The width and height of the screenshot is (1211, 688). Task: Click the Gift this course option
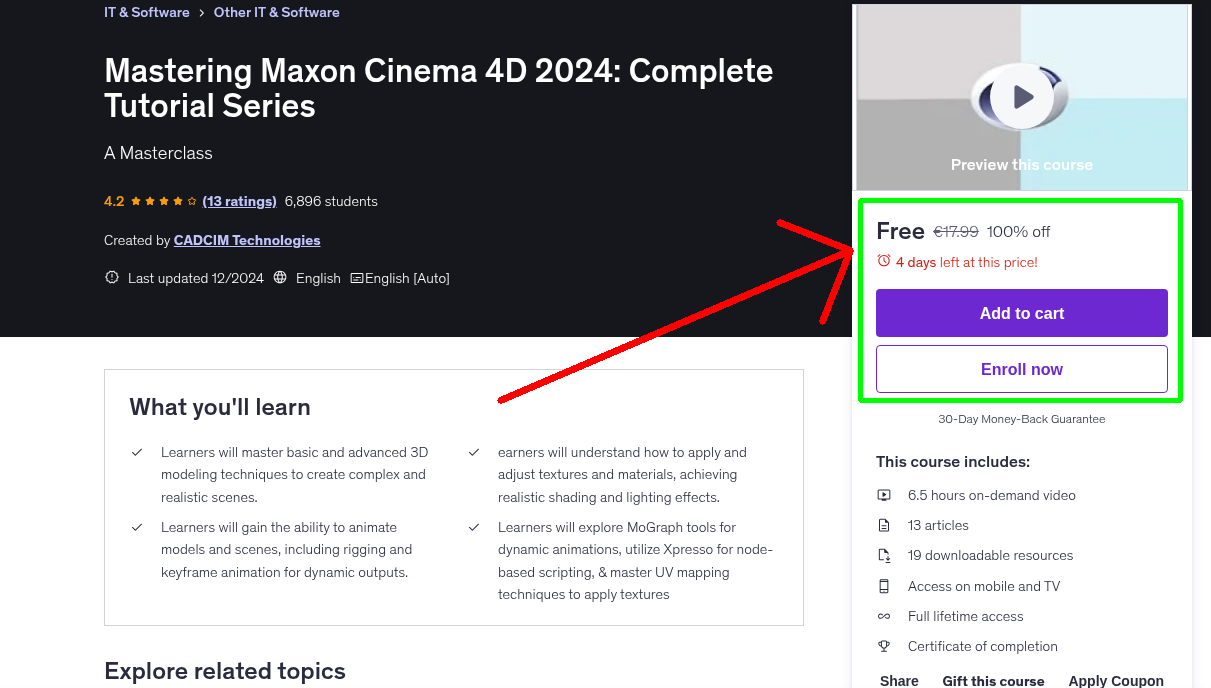(993, 680)
